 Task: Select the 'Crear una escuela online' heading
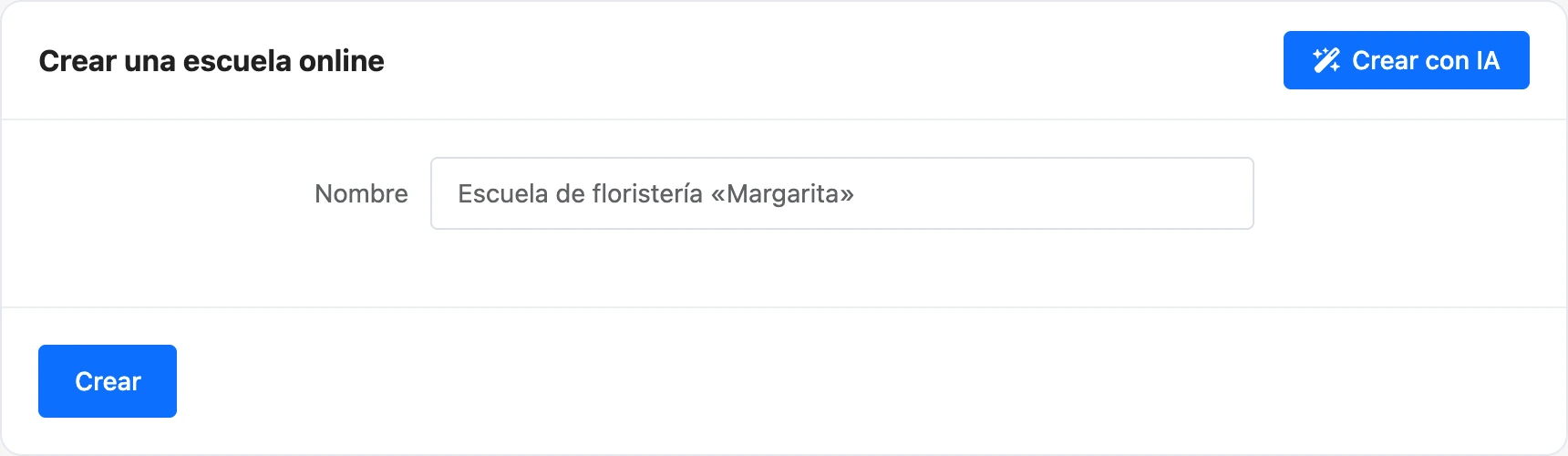point(211,61)
